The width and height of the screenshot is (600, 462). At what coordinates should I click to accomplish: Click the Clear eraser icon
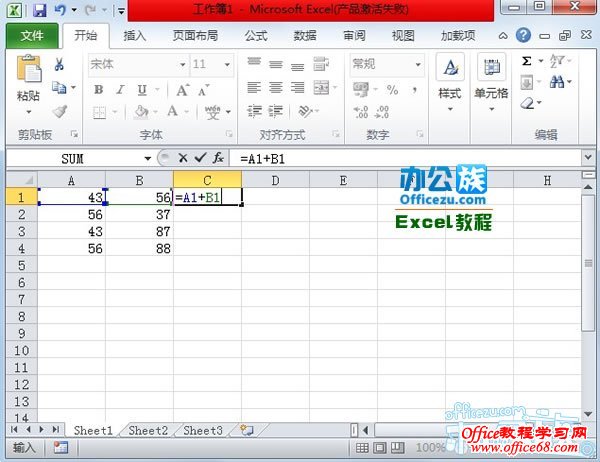(x=527, y=103)
